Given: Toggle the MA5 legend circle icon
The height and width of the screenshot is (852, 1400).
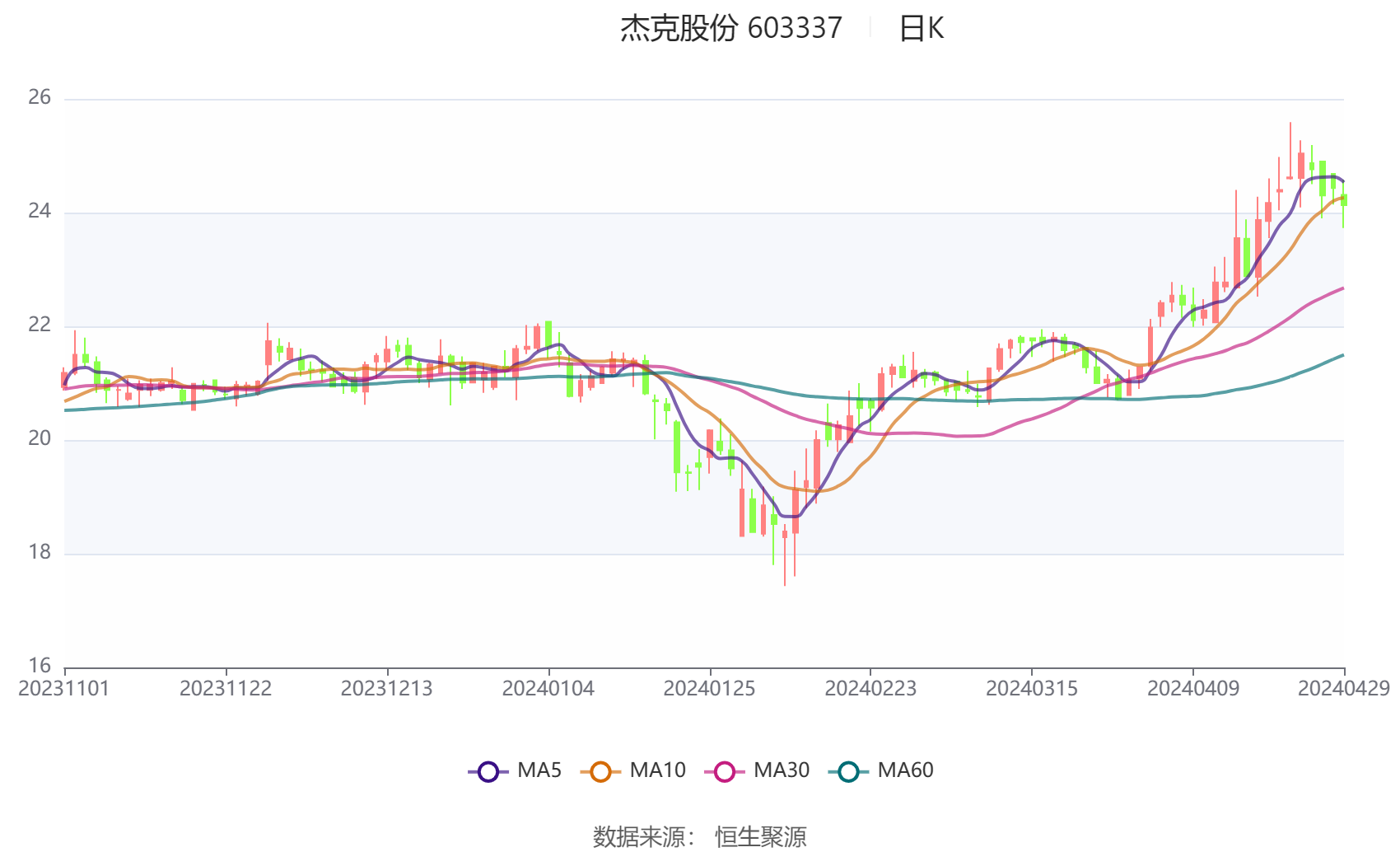Looking at the screenshot, I should click(488, 771).
